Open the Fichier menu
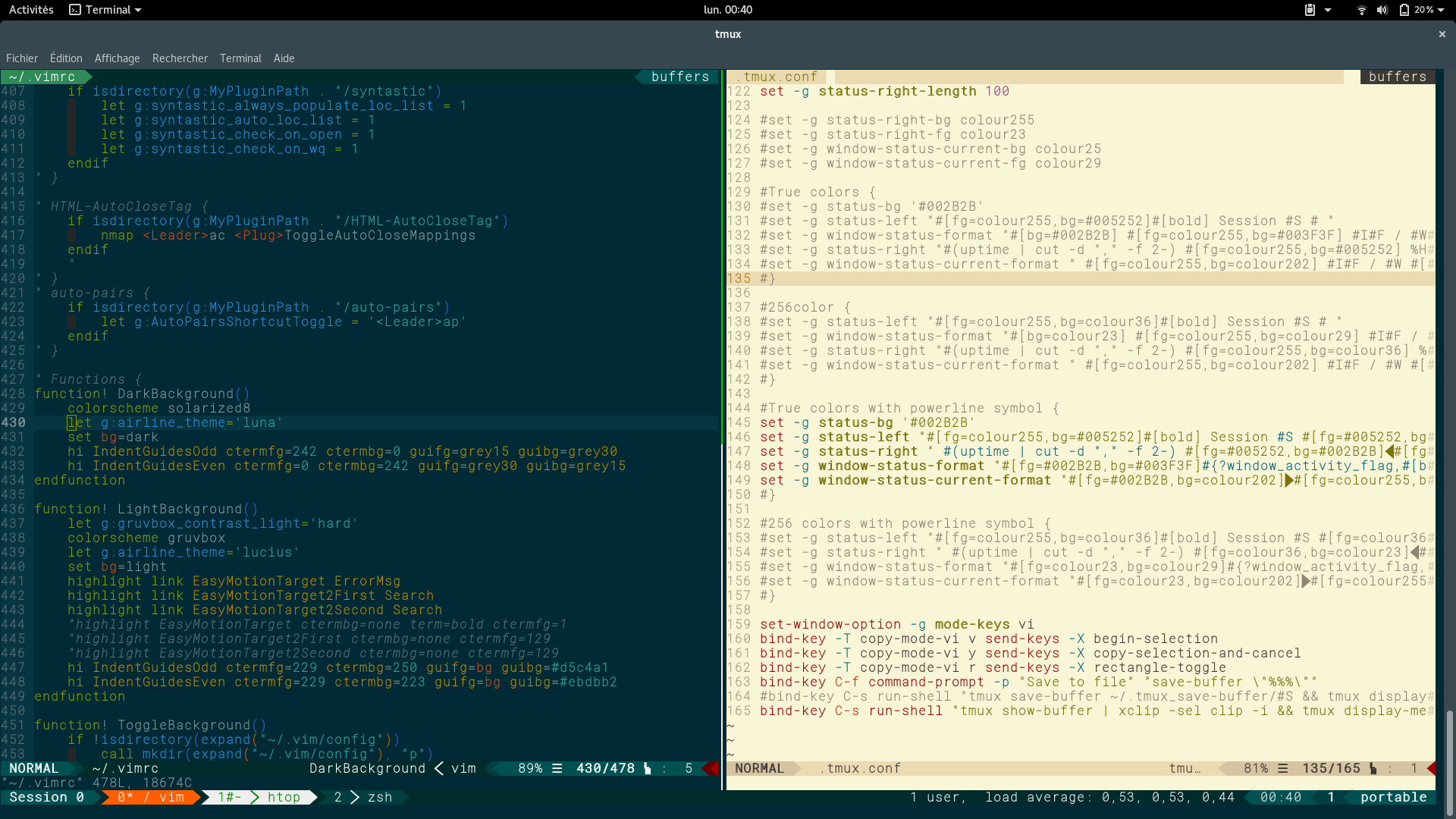The height and width of the screenshot is (819, 1456). 21,58
